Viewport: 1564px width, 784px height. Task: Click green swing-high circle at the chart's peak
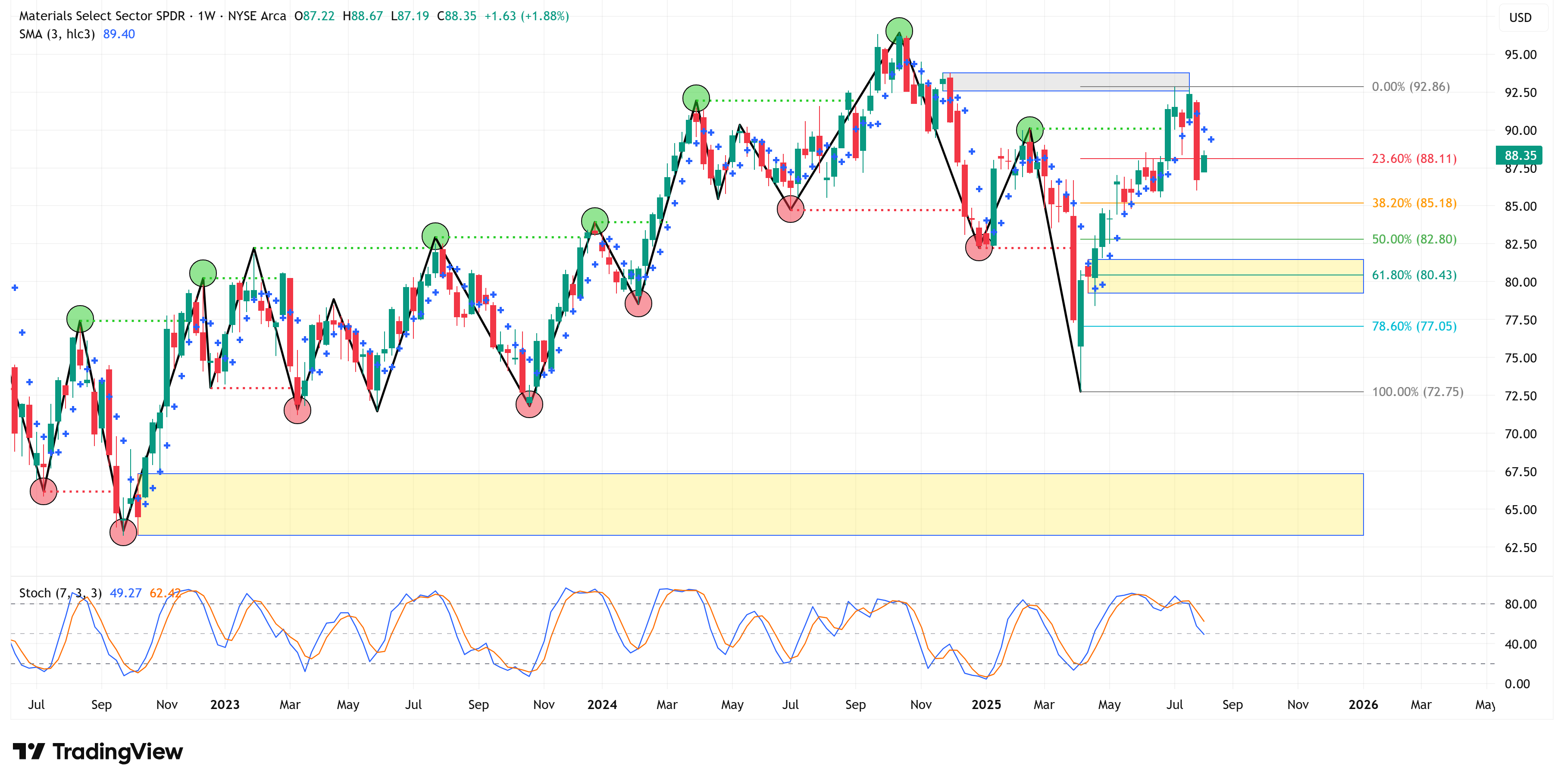pyautogui.click(x=898, y=31)
